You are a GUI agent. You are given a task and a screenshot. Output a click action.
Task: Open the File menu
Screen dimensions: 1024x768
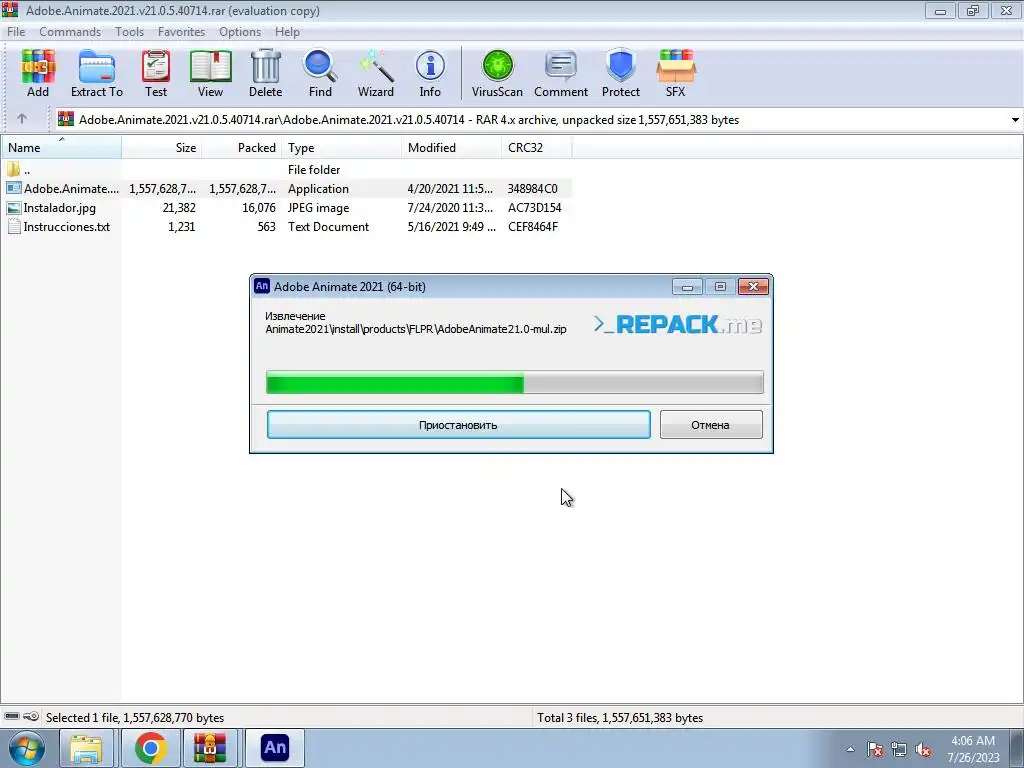coord(16,31)
